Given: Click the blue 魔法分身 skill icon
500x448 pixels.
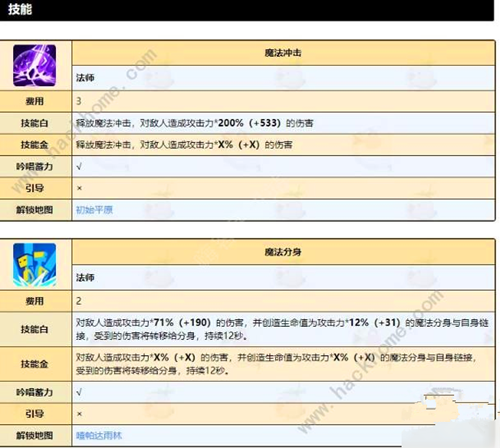Looking at the screenshot, I should coord(34,265).
